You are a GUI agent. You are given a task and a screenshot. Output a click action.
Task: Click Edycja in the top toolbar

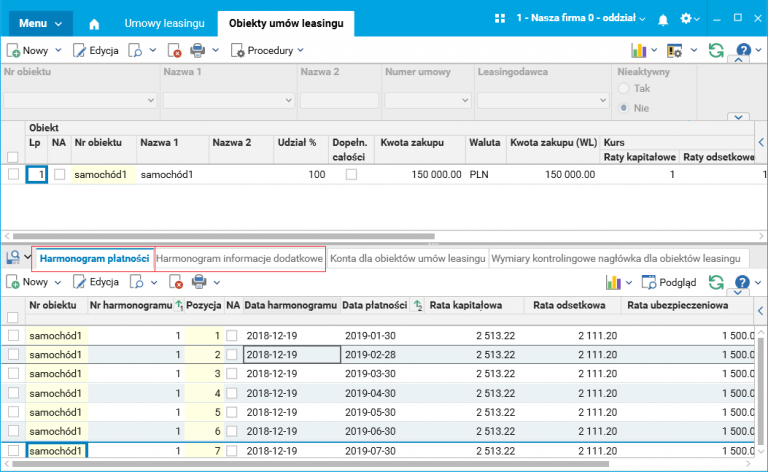click(96, 50)
